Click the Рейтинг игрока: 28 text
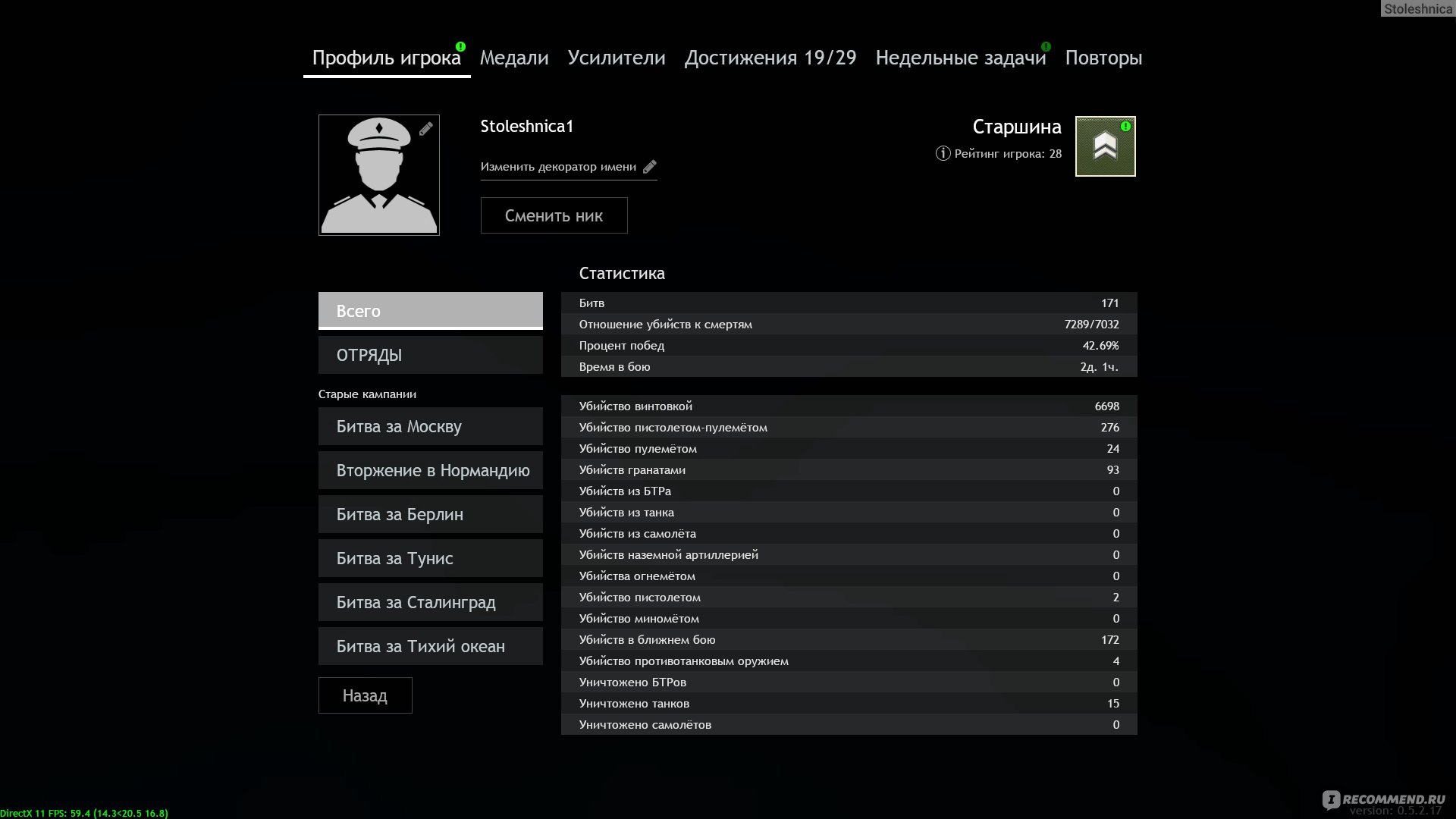Image resolution: width=1456 pixels, height=819 pixels. [1008, 153]
